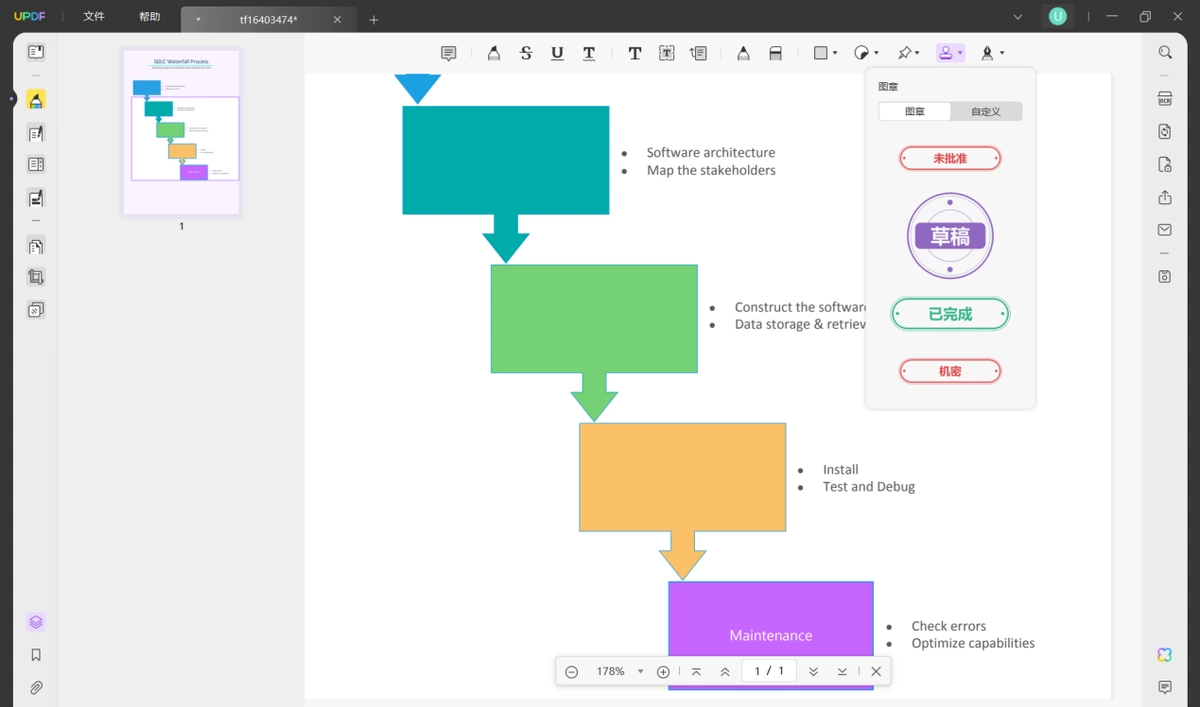Screen dimensions: 1200x707
Task: Switch to the 图章 stamp segment
Action: [x=915, y=111]
